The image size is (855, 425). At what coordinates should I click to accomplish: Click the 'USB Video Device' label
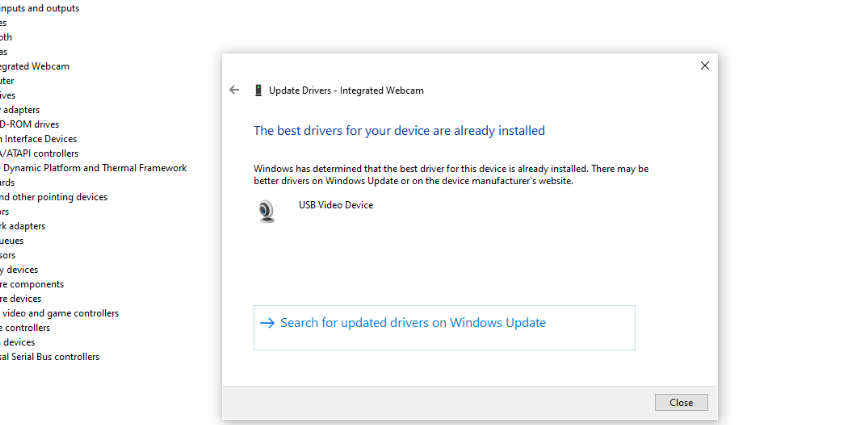[336, 205]
